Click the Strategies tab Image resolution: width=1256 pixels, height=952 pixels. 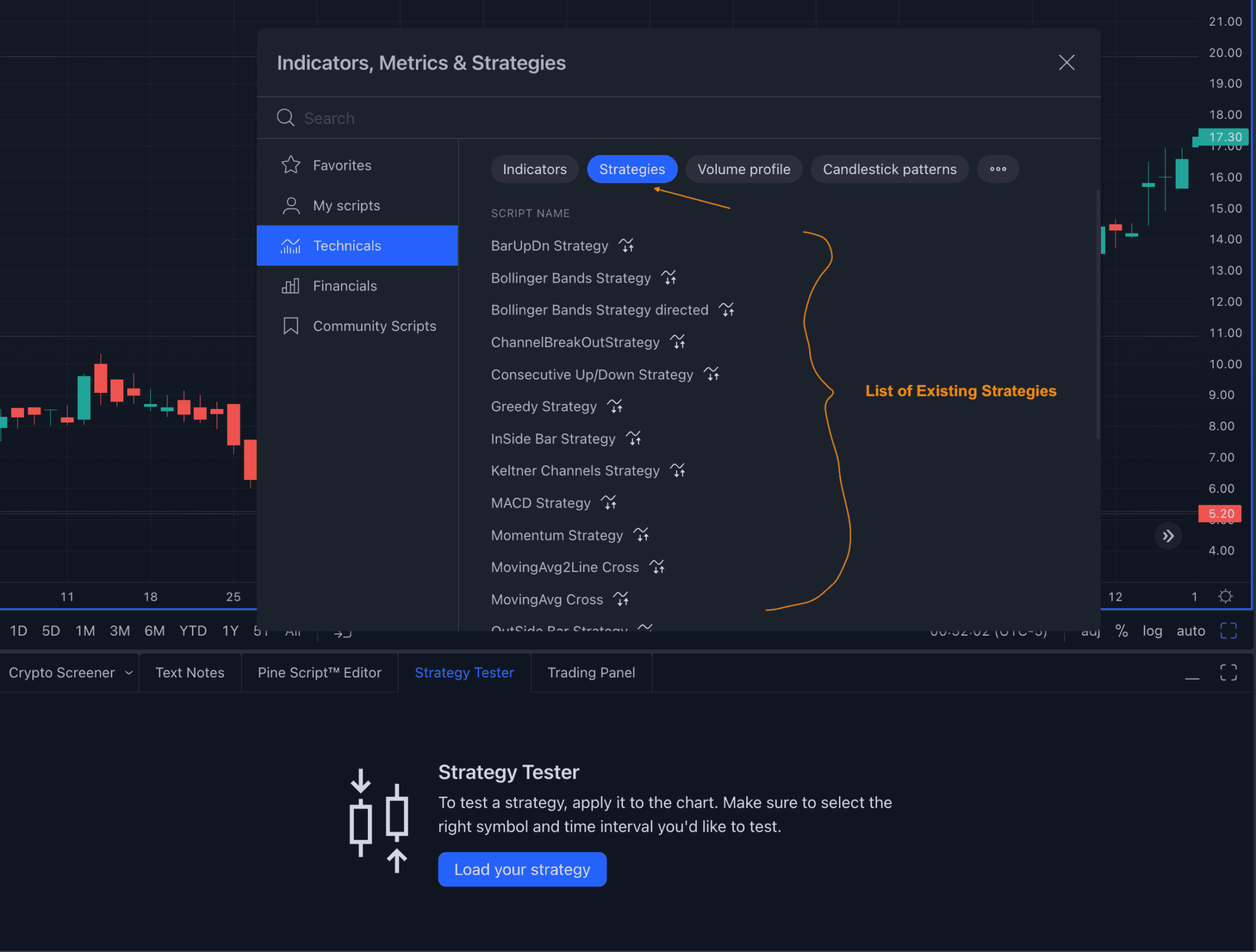[632, 168]
